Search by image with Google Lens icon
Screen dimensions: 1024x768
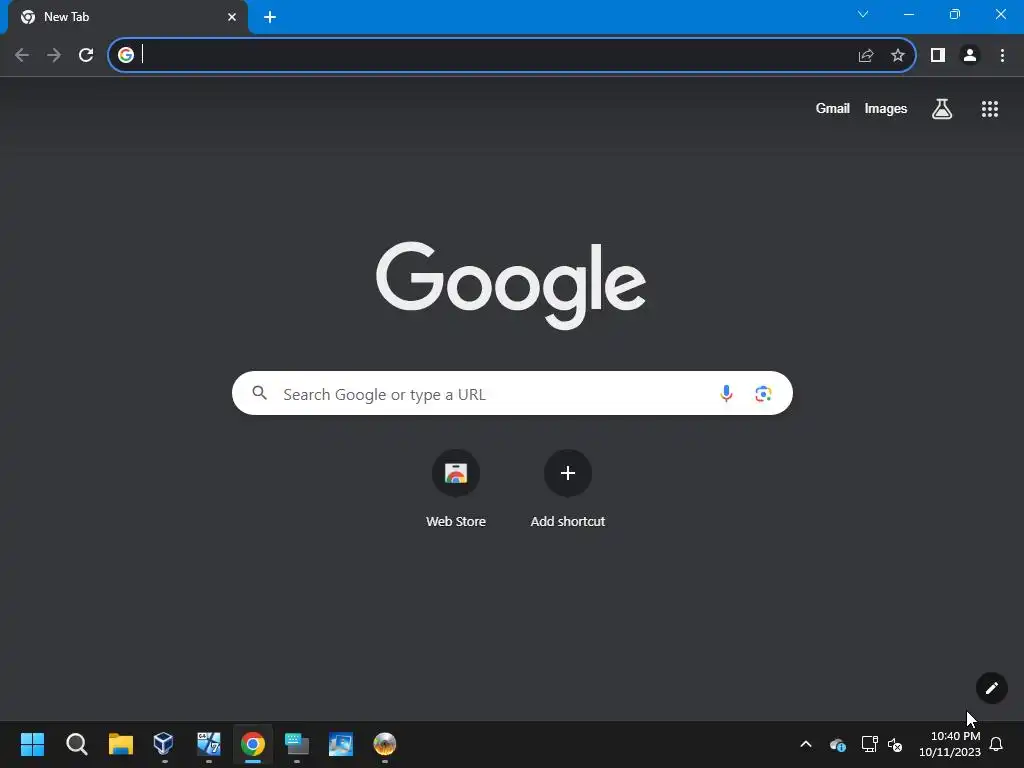point(763,393)
